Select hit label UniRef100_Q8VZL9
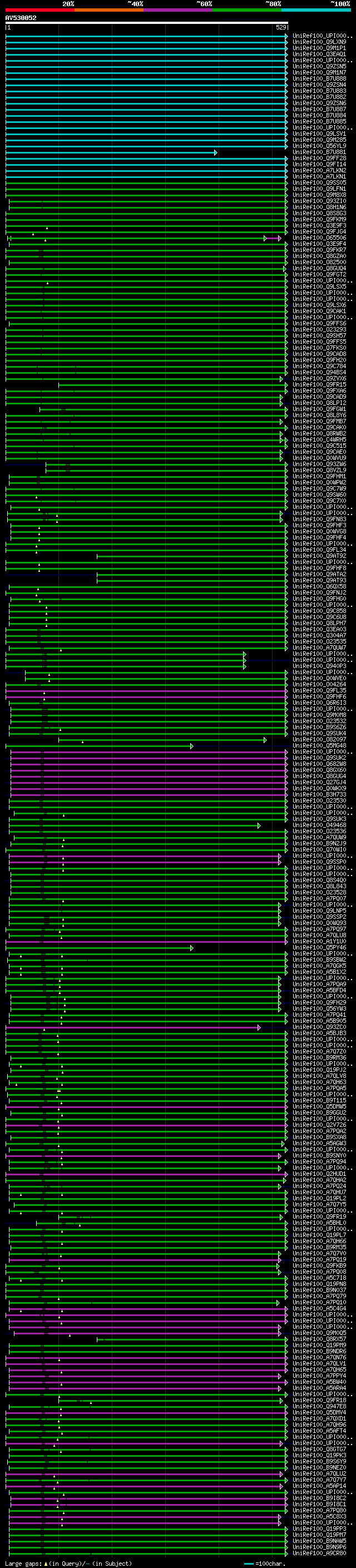This screenshot has width=356, height=1568. [319, 470]
